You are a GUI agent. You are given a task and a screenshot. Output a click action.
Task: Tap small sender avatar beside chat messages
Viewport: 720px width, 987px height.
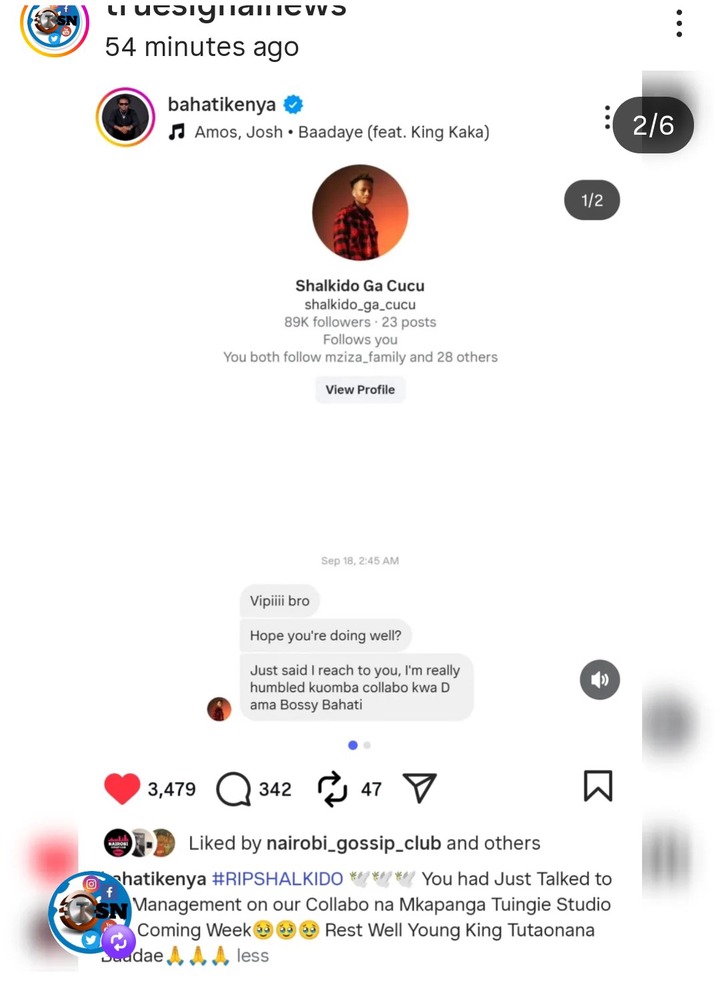coord(219,709)
